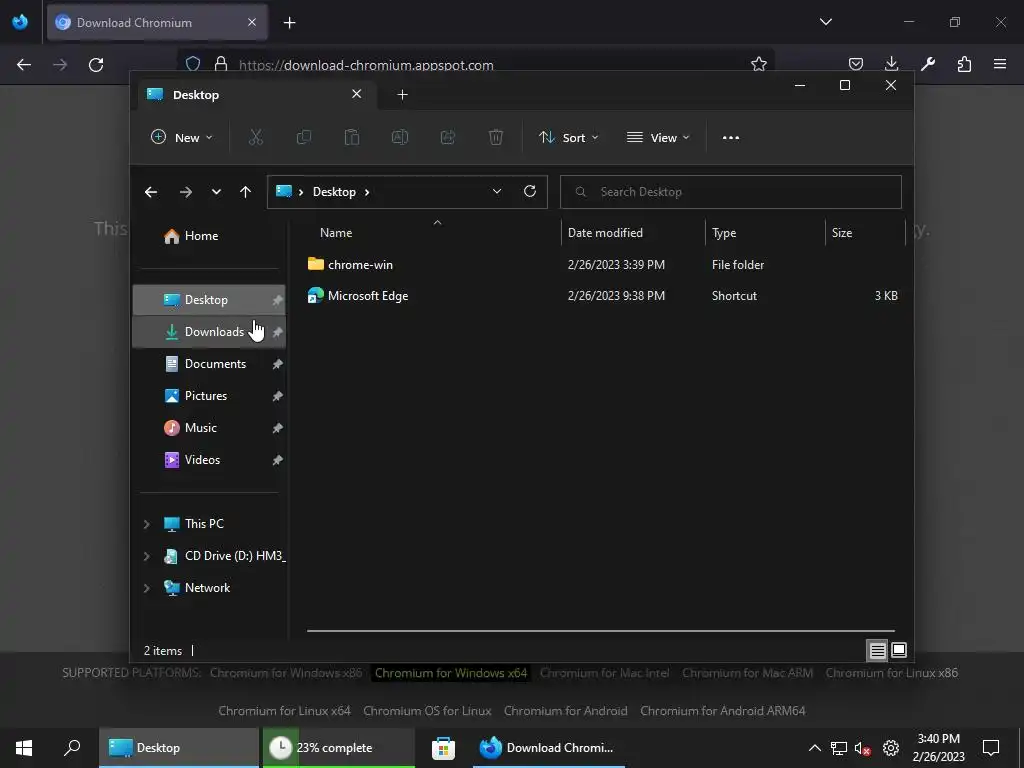Show hidden system tray icons
This screenshot has width=1024, height=768.
tap(814, 748)
